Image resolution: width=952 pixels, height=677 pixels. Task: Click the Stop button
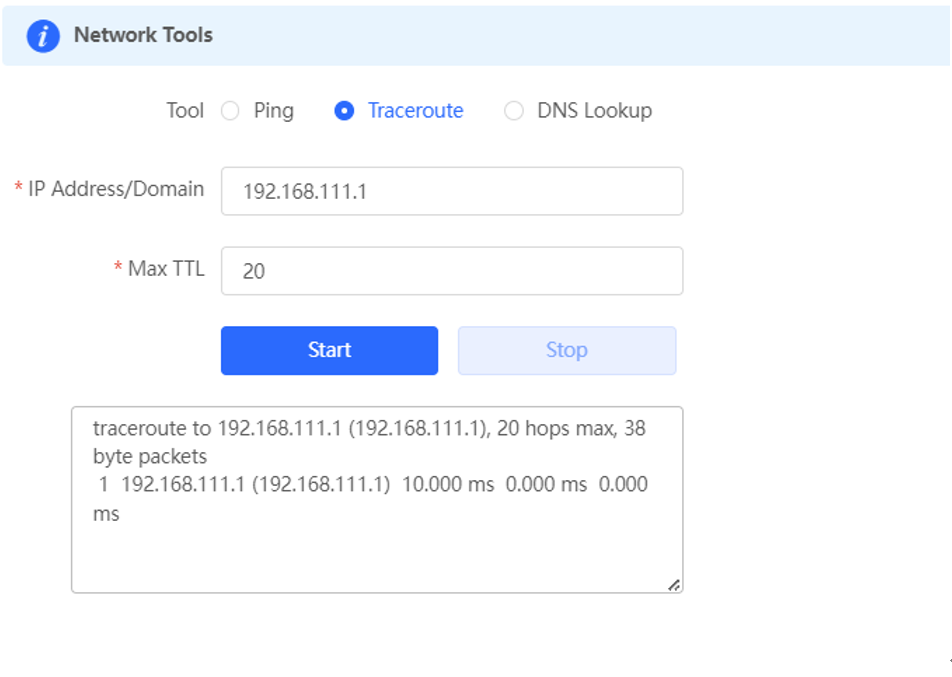click(566, 350)
